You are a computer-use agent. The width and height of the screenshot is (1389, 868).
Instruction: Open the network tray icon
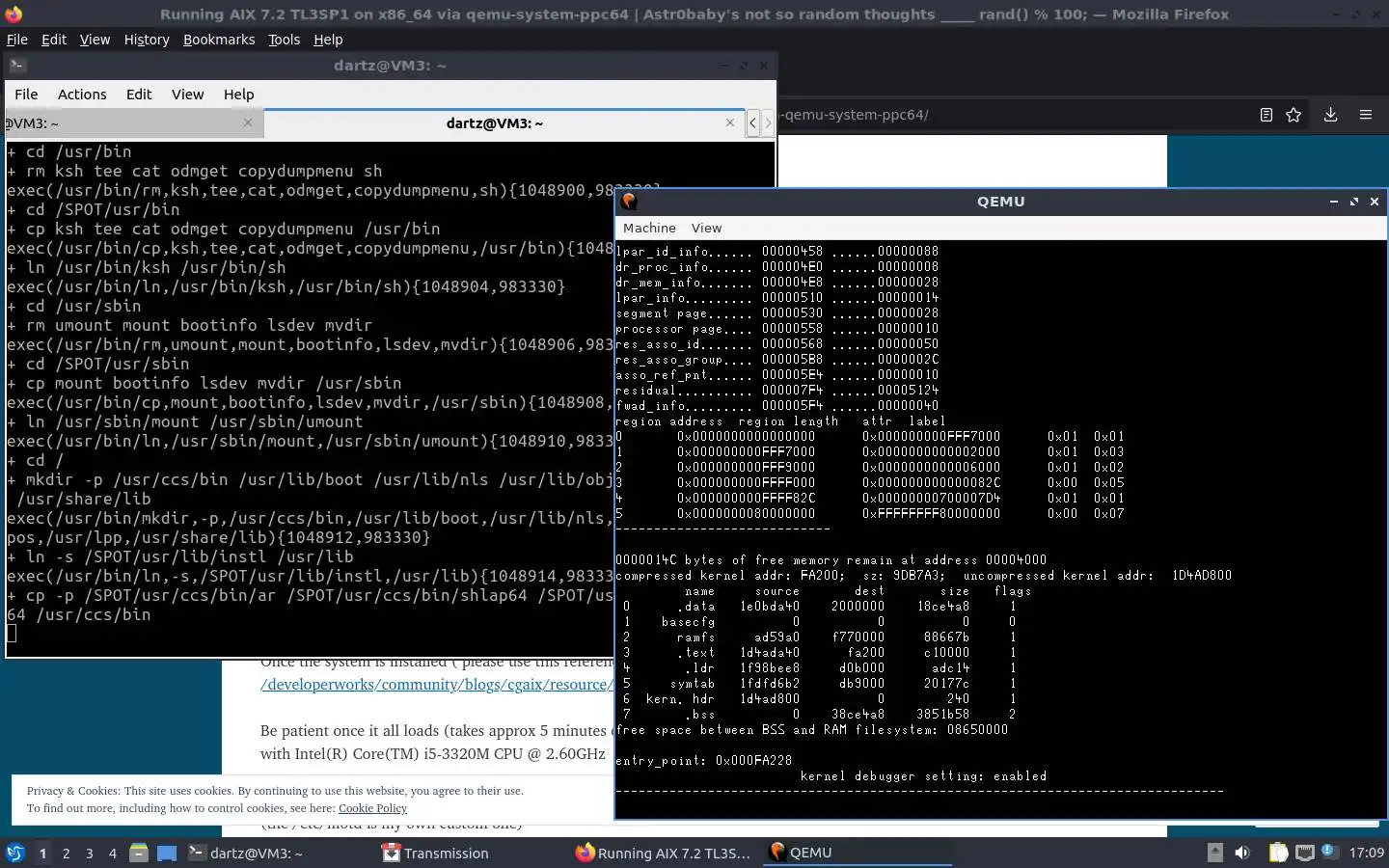coord(1304,853)
